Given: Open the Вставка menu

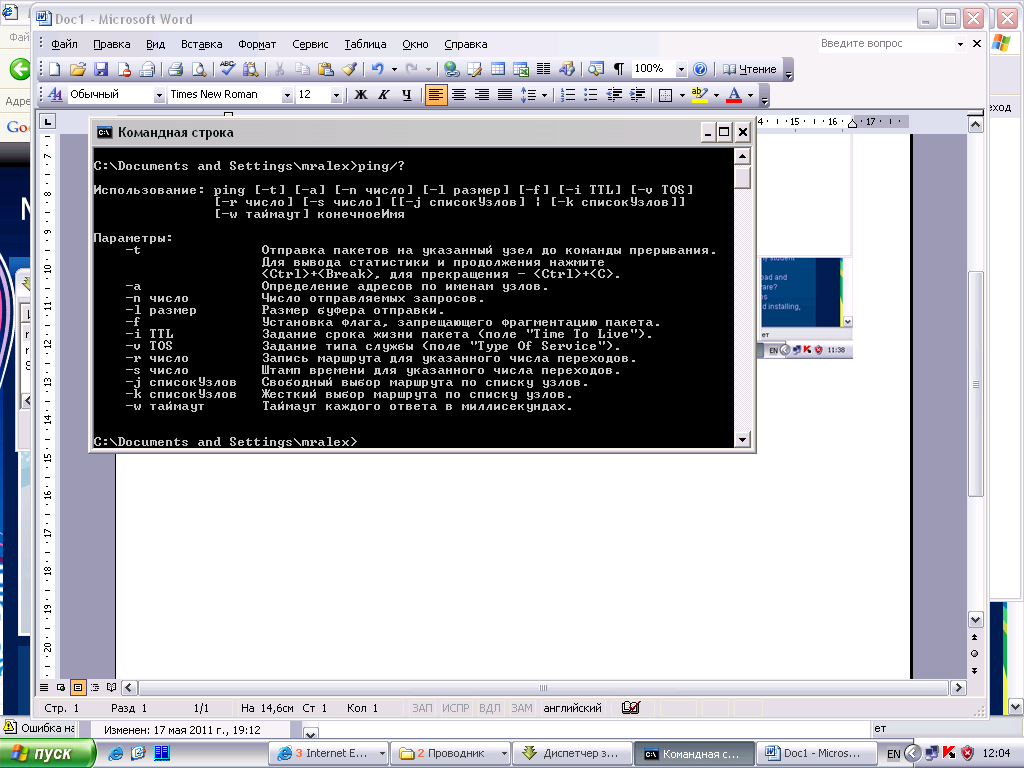Looking at the screenshot, I should point(202,44).
